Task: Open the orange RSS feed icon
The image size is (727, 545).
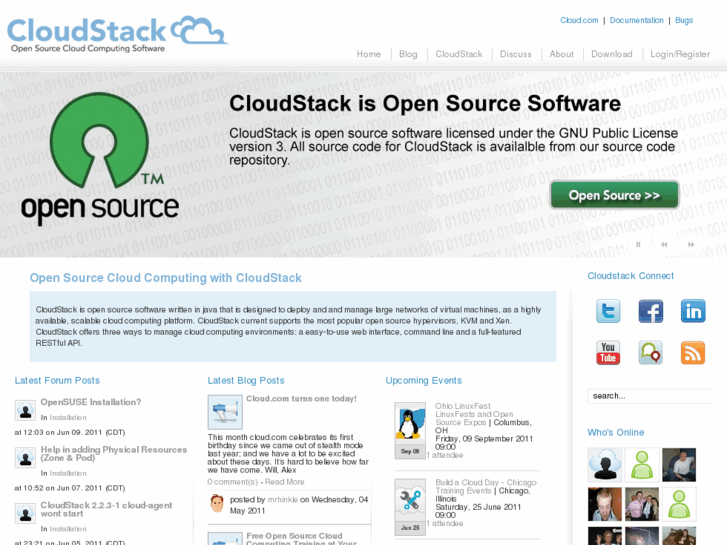Action: [x=693, y=353]
